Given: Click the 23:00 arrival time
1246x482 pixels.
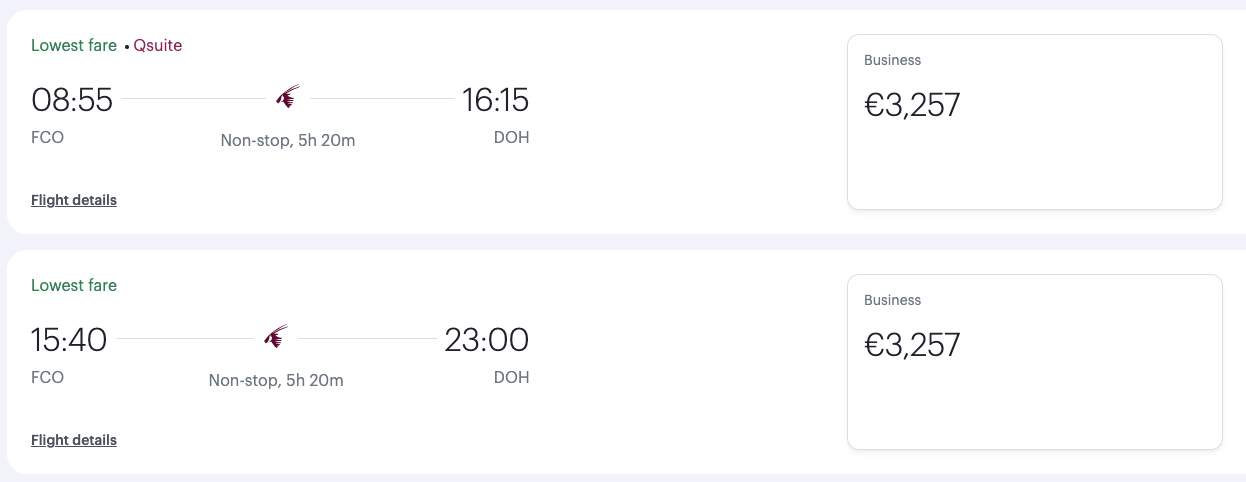Looking at the screenshot, I should click(x=487, y=340).
